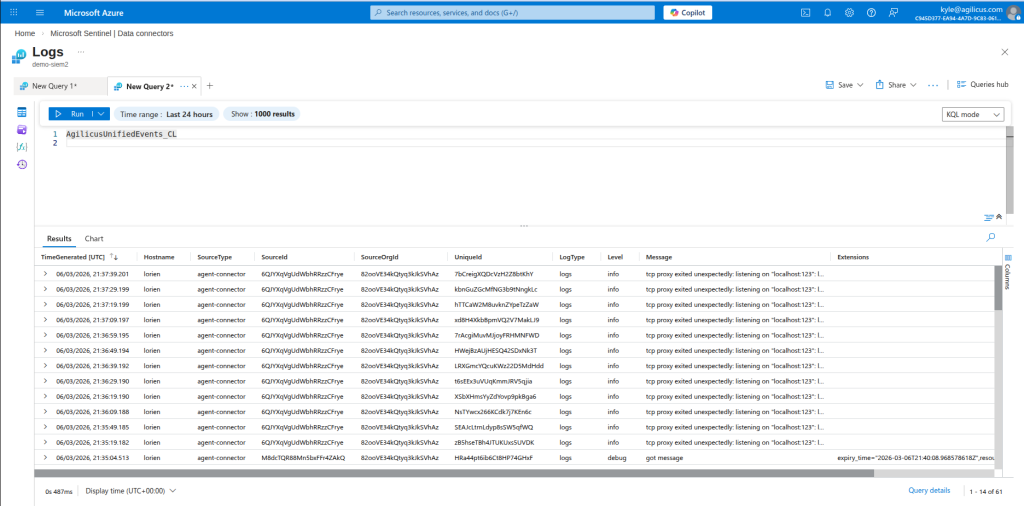Image resolution: width=1024 pixels, height=506 pixels.
Task: Open the more options ellipsis beside Share
Action: pyautogui.click(x=933, y=85)
